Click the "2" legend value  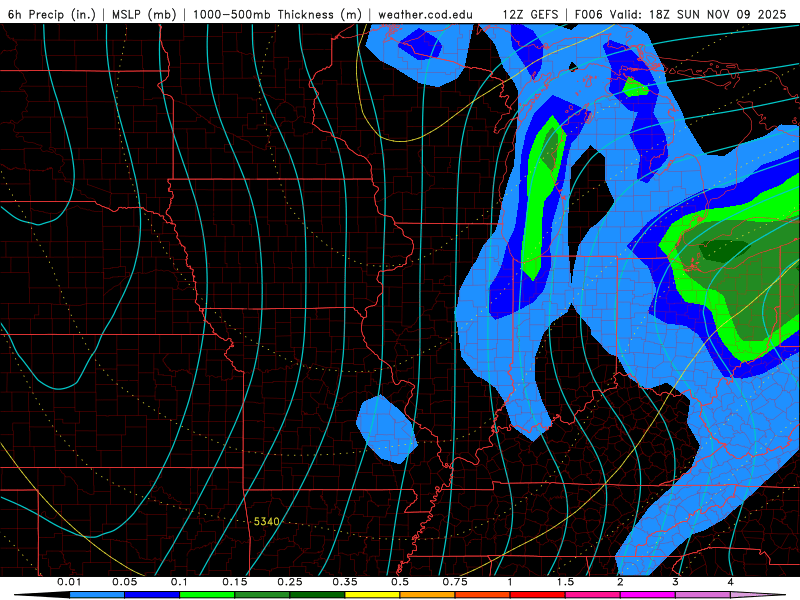620,582
